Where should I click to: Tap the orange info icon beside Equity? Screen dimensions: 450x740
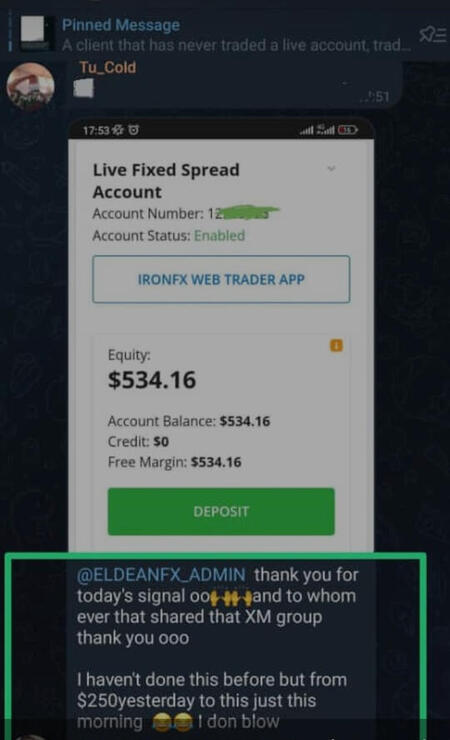click(336, 345)
